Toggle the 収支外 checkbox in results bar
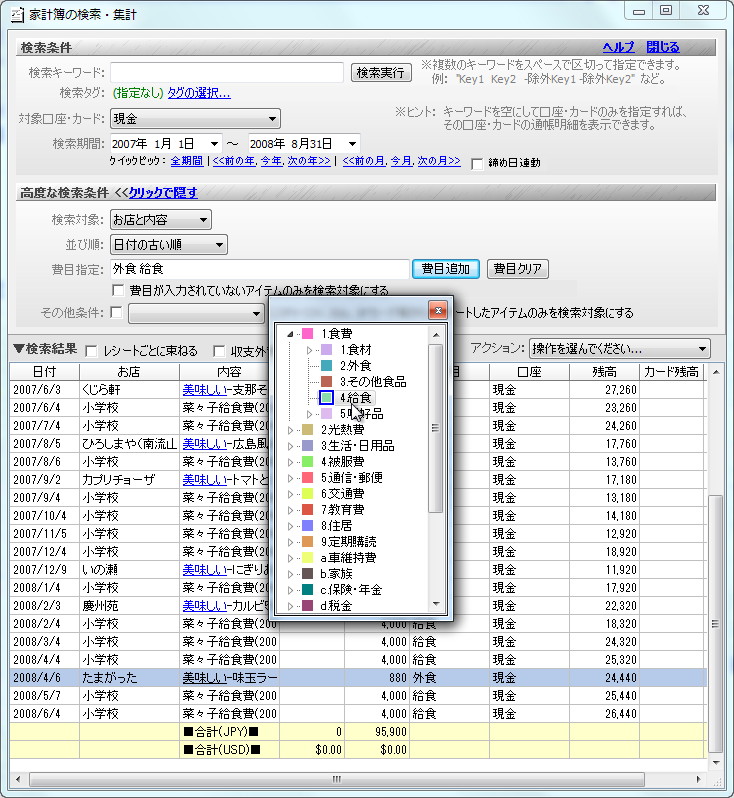This screenshot has width=734, height=798. tap(219, 351)
